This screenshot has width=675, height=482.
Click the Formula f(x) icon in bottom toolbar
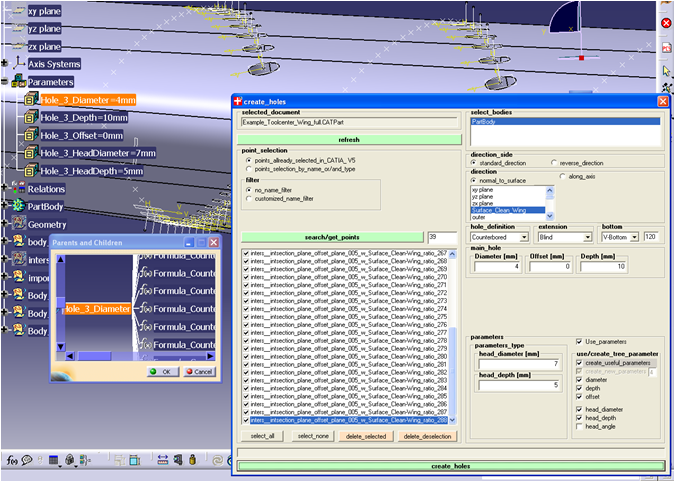(11, 460)
